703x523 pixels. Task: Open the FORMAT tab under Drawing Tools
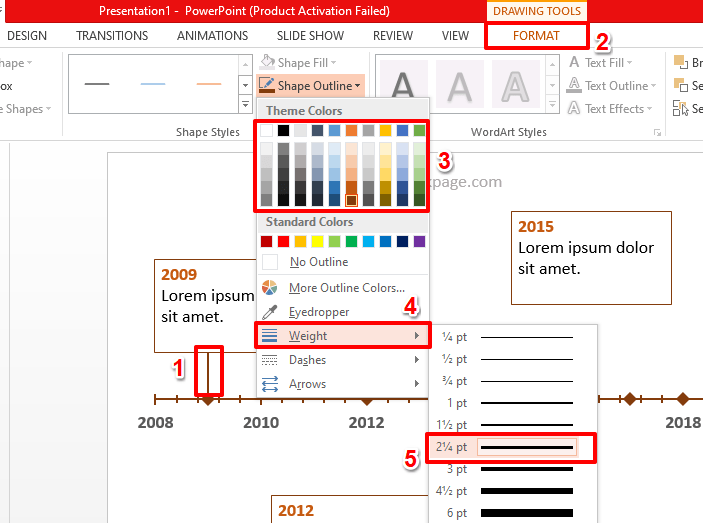click(x=536, y=36)
